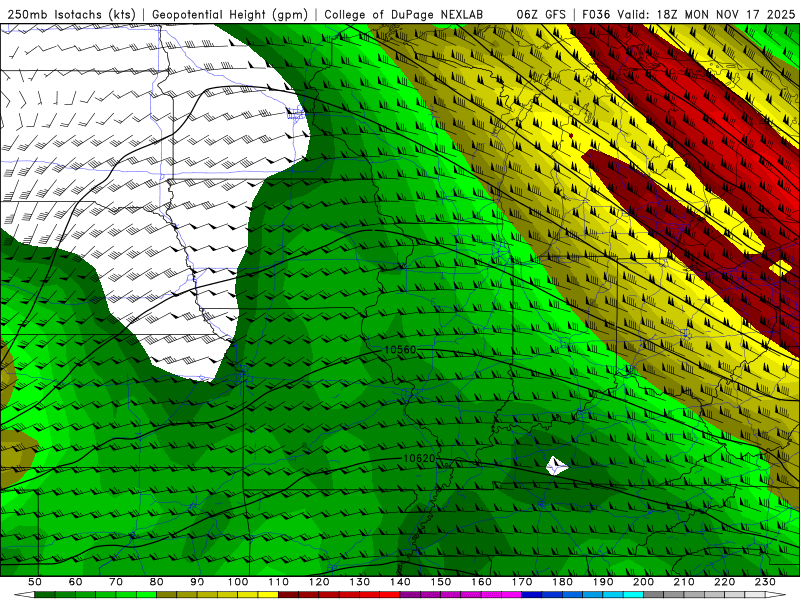This screenshot has width=800, height=600.
Task: Click the 230 value on the color scale
Action: 765,582
